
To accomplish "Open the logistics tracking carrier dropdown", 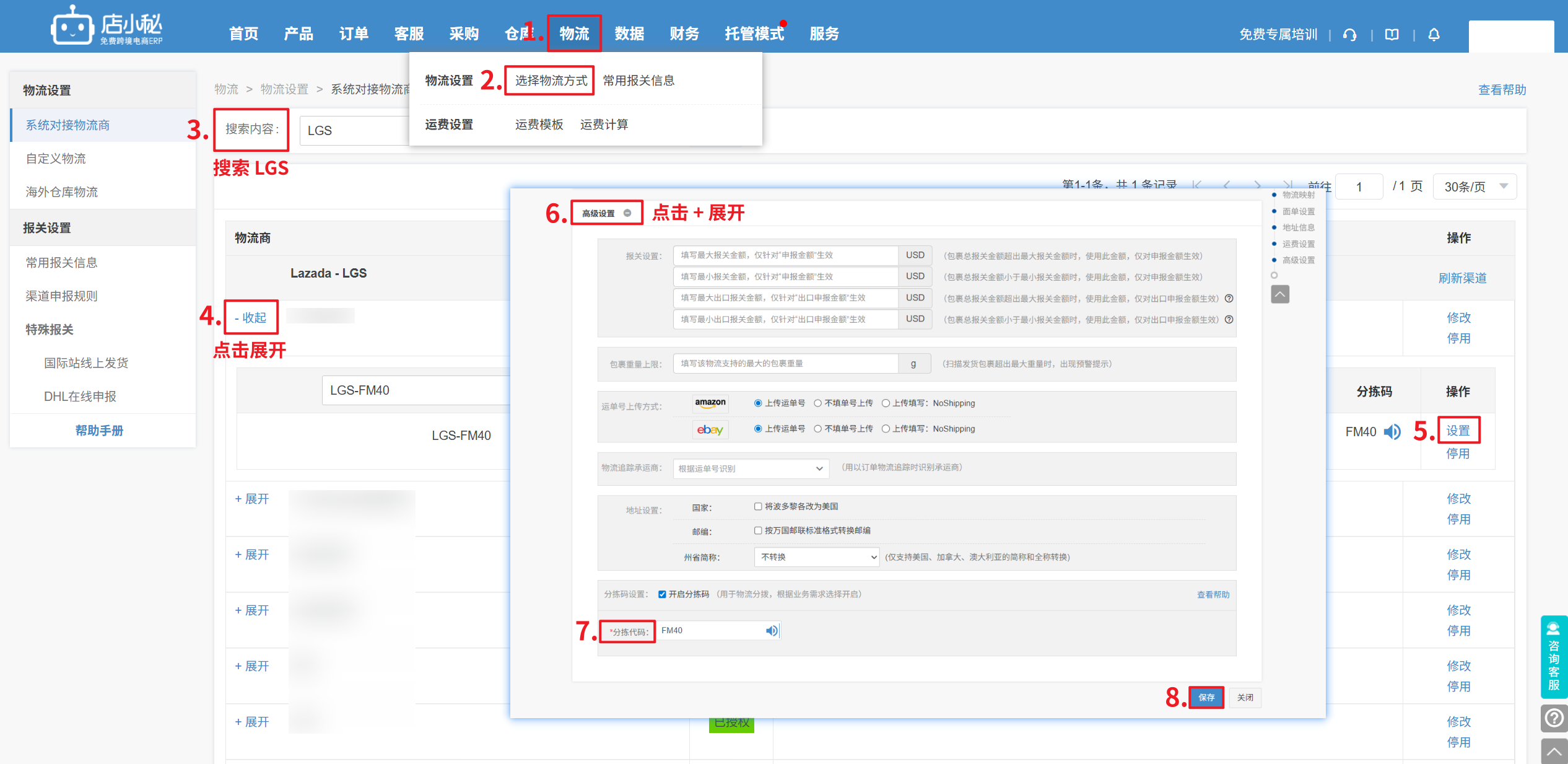I will click(x=750, y=468).
